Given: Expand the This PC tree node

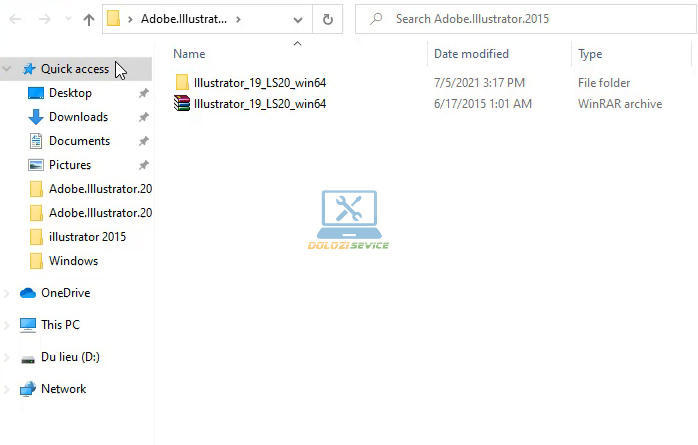Looking at the screenshot, I should coord(9,325).
